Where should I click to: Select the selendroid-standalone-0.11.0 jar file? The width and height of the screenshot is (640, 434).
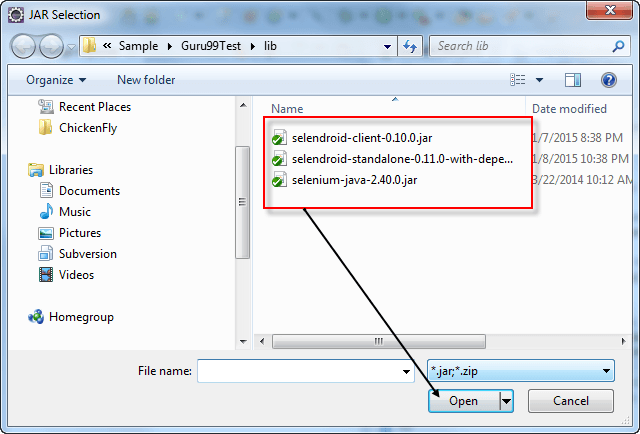[402, 159]
